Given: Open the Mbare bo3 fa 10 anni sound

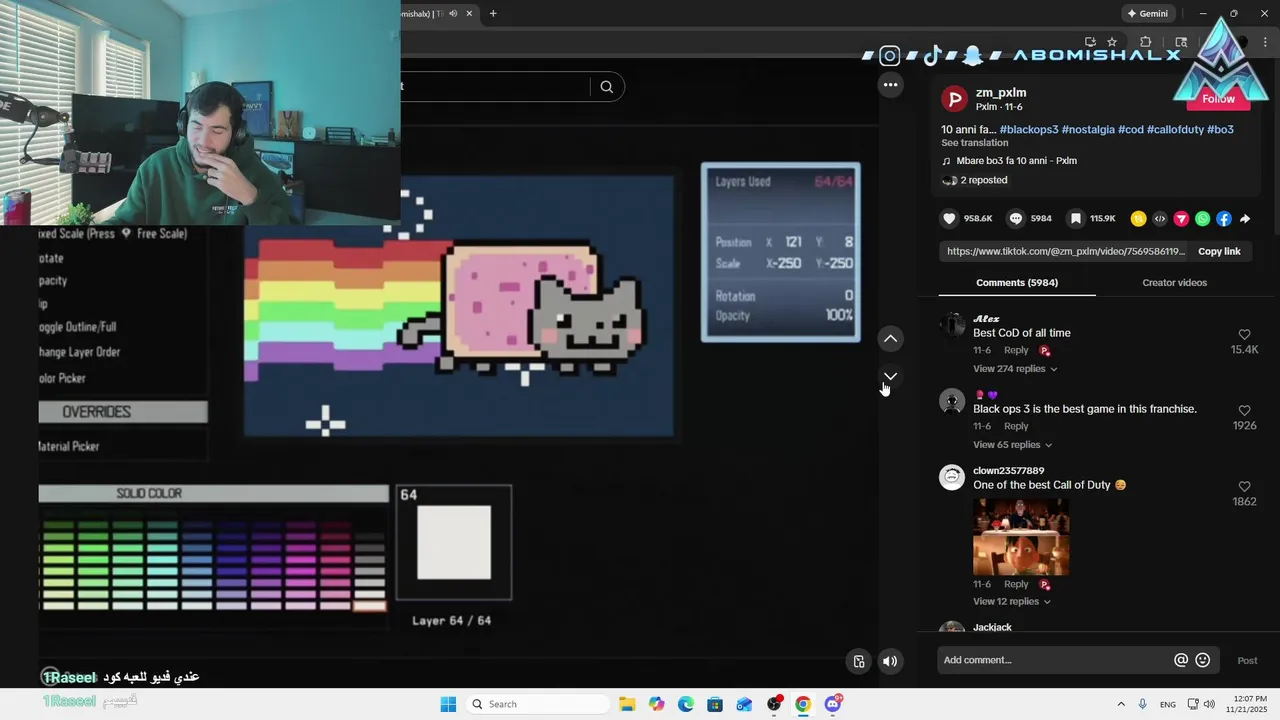Looking at the screenshot, I should (x=1016, y=161).
